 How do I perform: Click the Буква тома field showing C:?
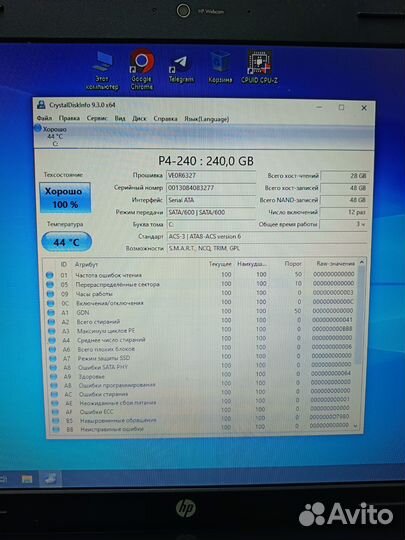[211, 225]
